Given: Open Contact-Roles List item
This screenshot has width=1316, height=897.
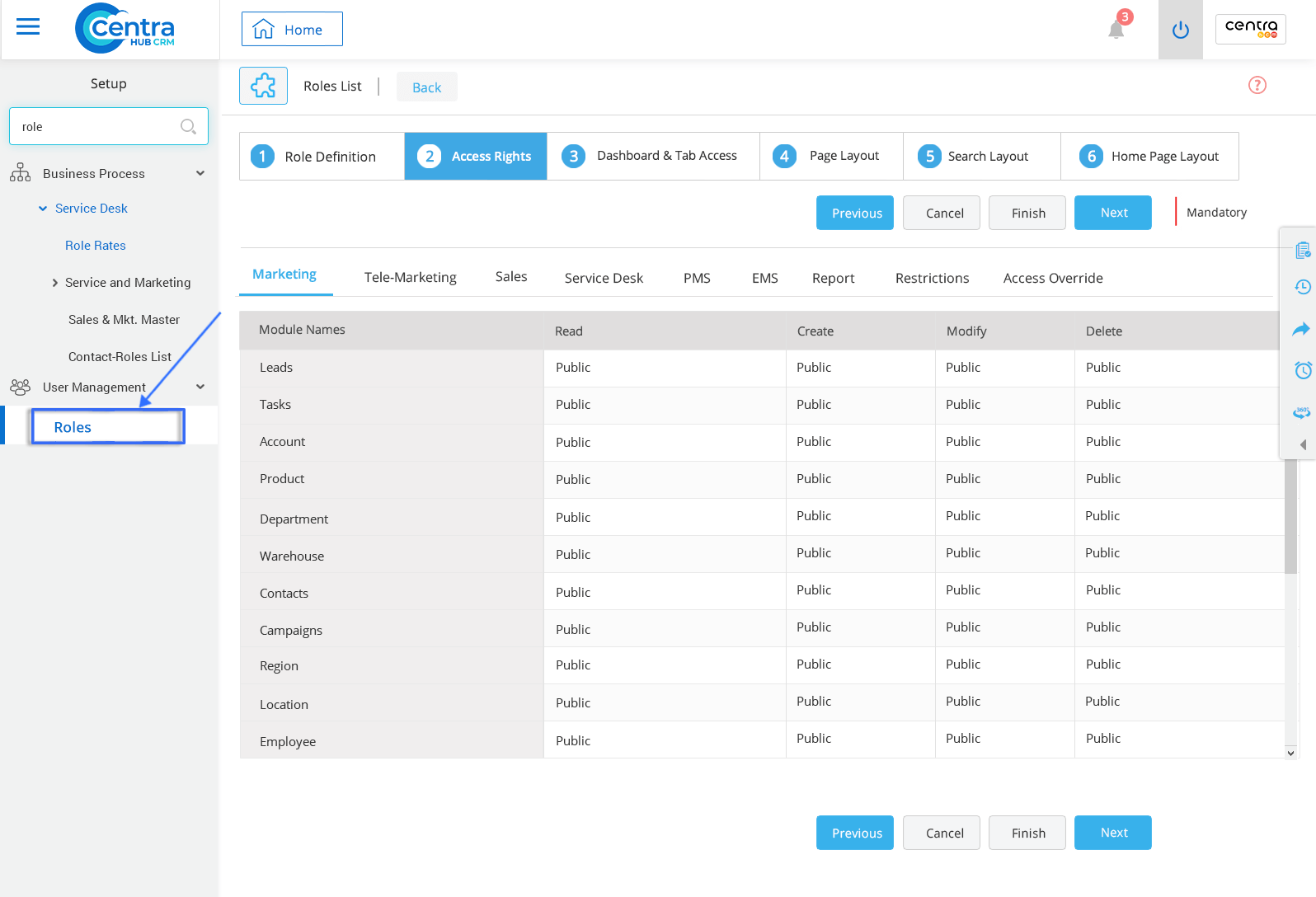Looking at the screenshot, I should pos(120,357).
